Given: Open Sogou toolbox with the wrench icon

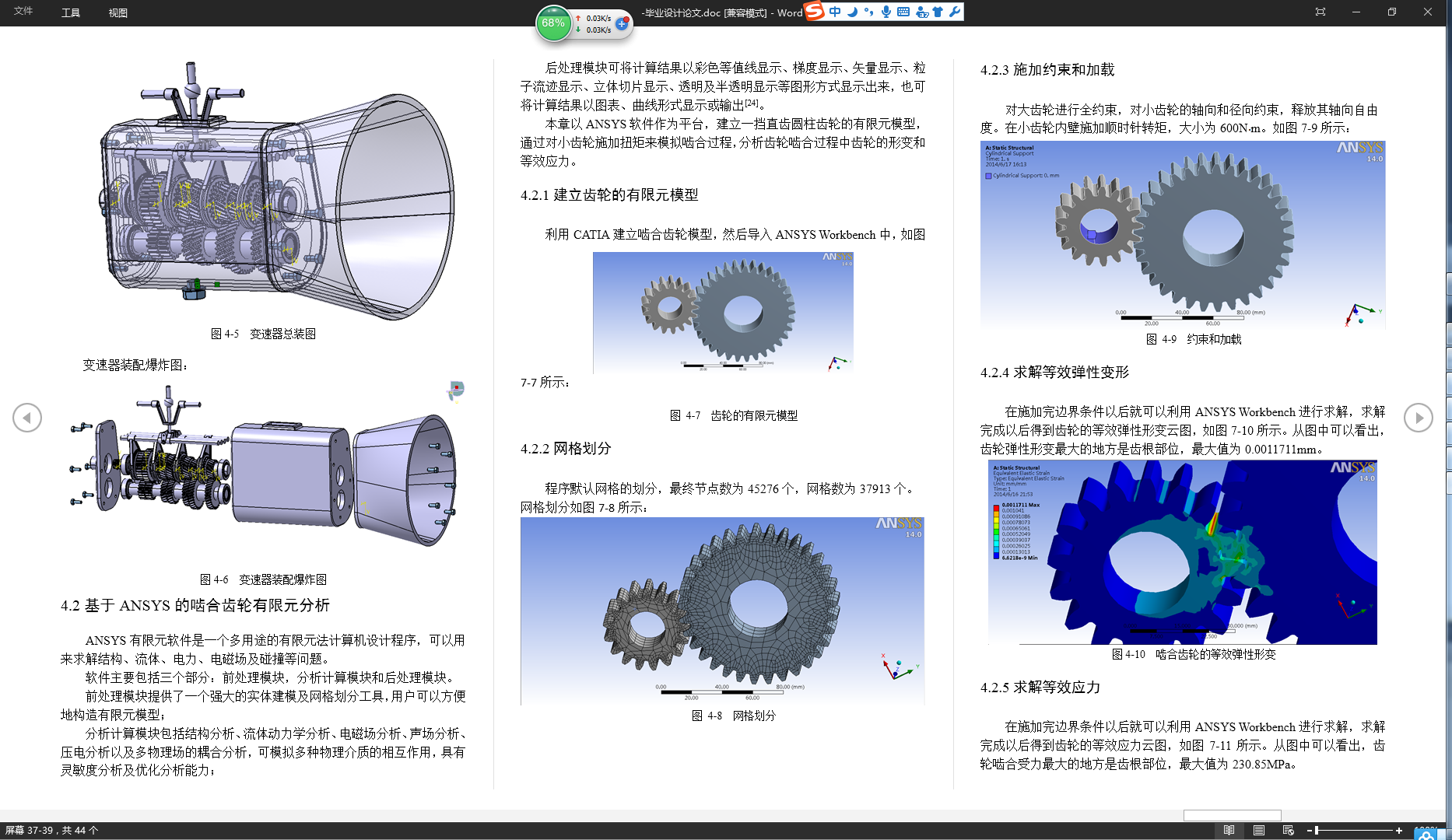Looking at the screenshot, I should click(955, 12).
